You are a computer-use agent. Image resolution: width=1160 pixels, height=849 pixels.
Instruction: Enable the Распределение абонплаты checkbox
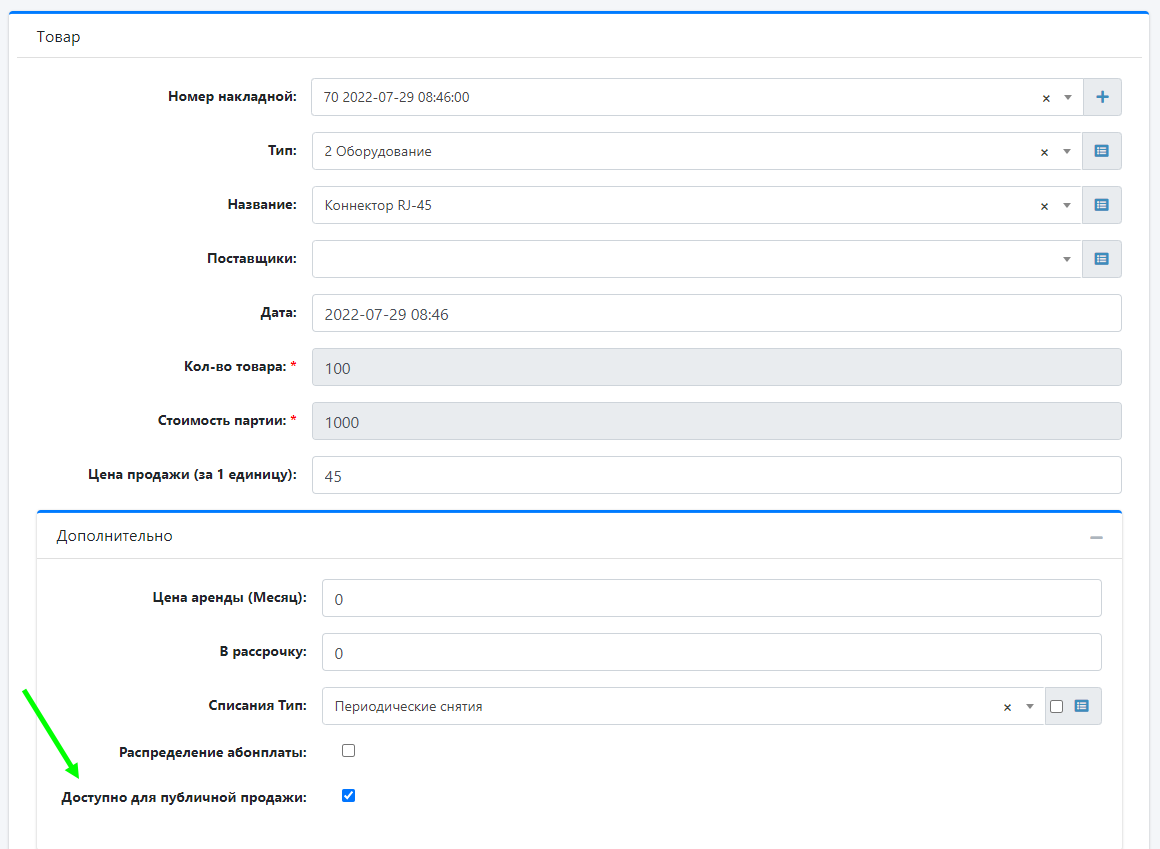coord(349,751)
